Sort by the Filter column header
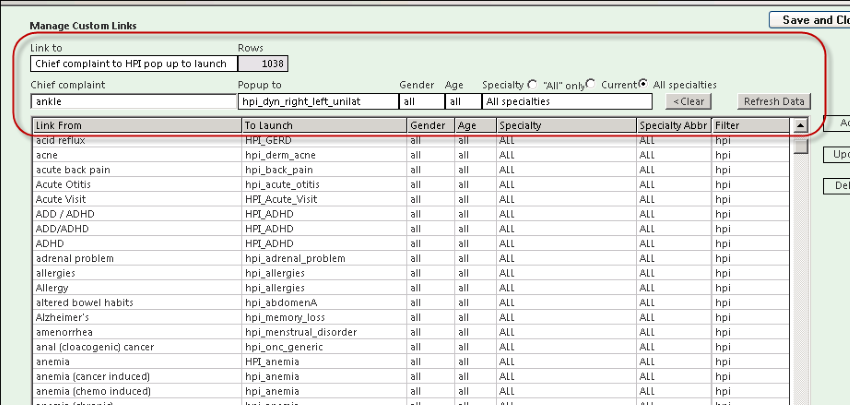The image size is (850, 405). pos(751,126)
